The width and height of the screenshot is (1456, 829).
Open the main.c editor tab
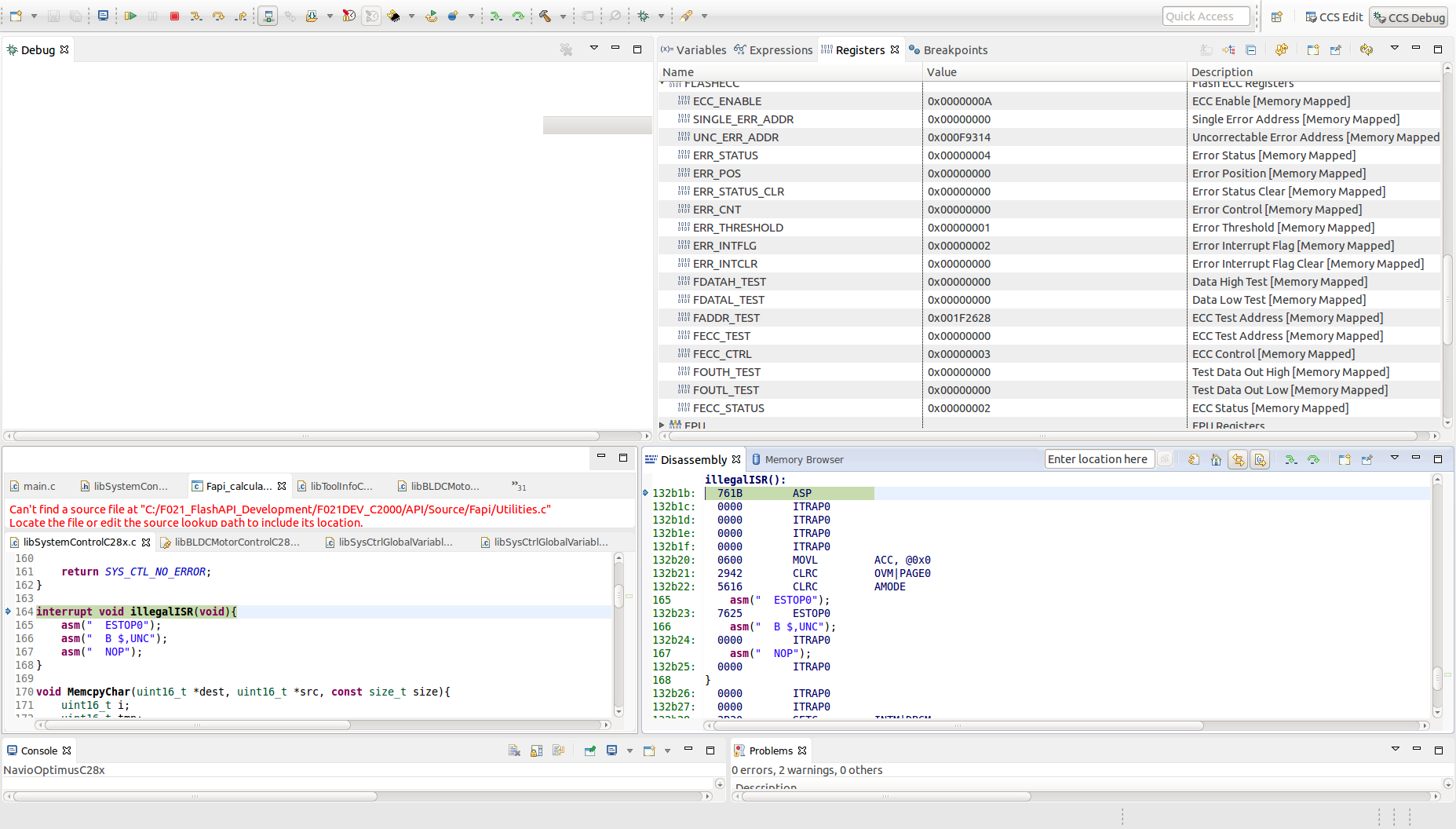(x=32, y=486)
